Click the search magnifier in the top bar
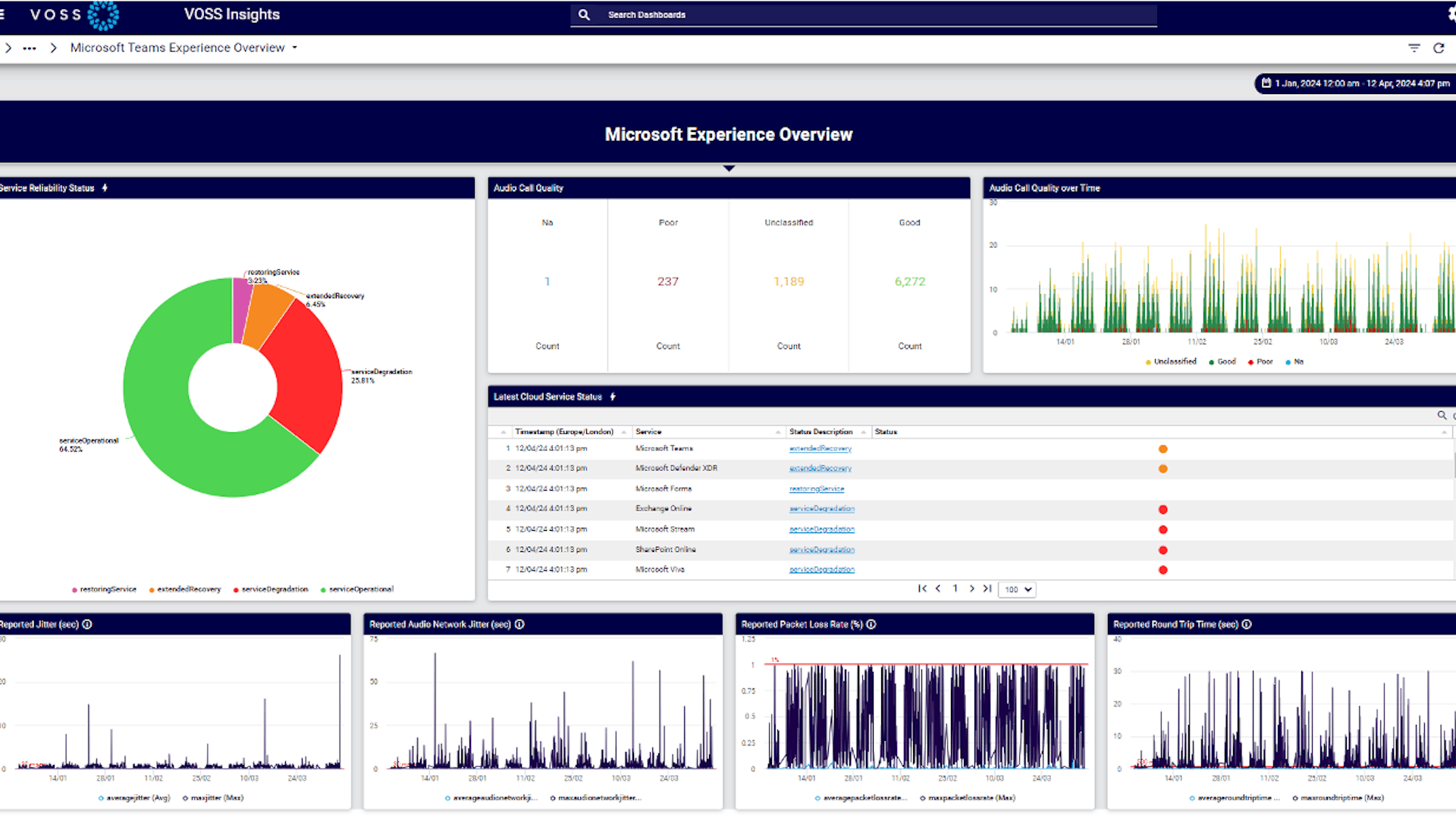 point(584,14)
